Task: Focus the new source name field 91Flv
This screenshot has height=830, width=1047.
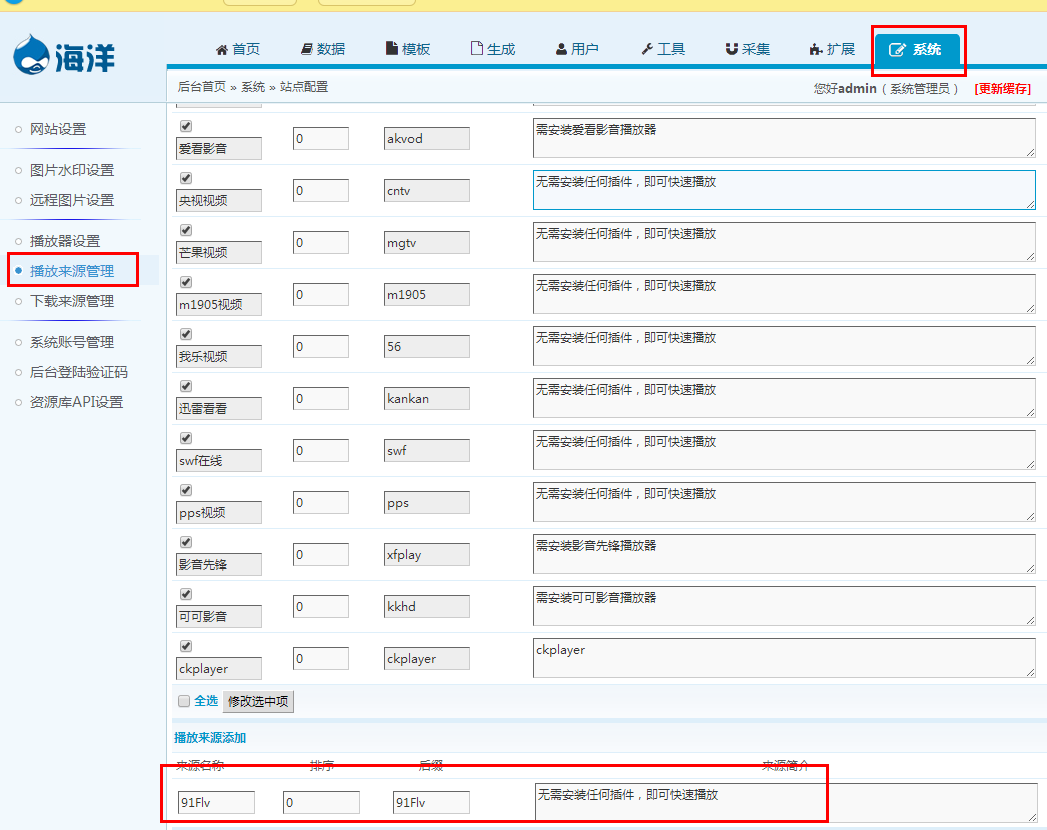Action: (x=216, y=803)
